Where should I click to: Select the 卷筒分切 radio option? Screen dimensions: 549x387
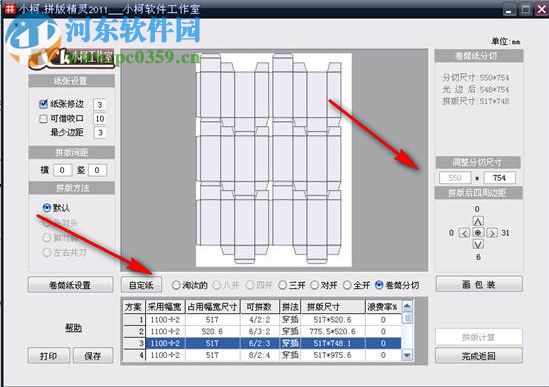pyautogui.click(x=379, y=285)
